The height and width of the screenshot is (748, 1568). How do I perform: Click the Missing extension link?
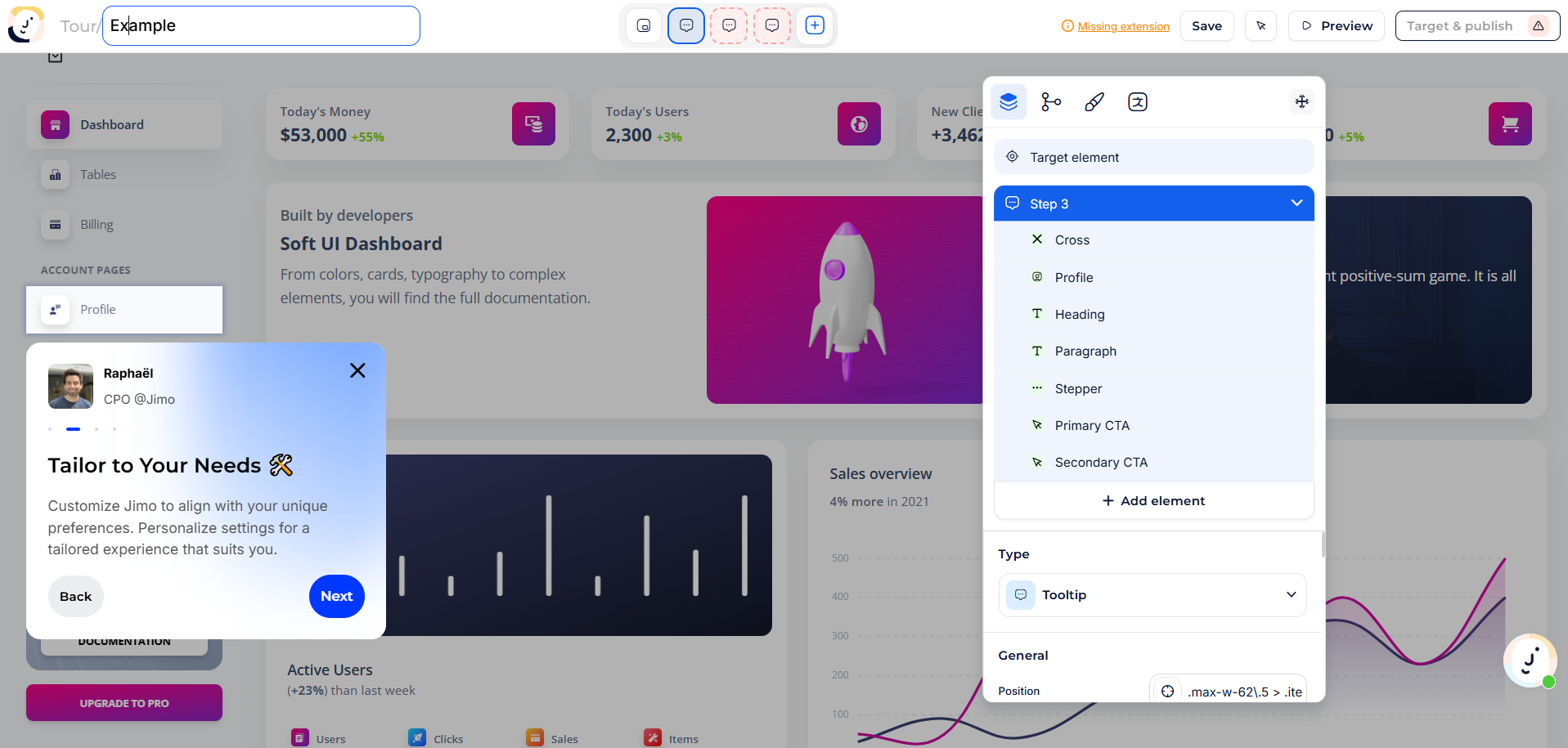tap(1123, 26)
